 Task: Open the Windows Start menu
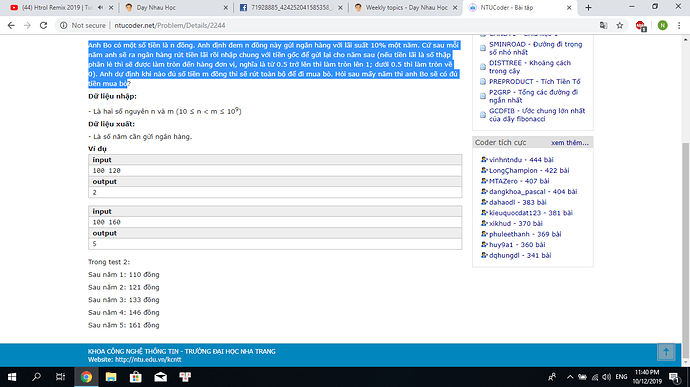pos(12,377)
